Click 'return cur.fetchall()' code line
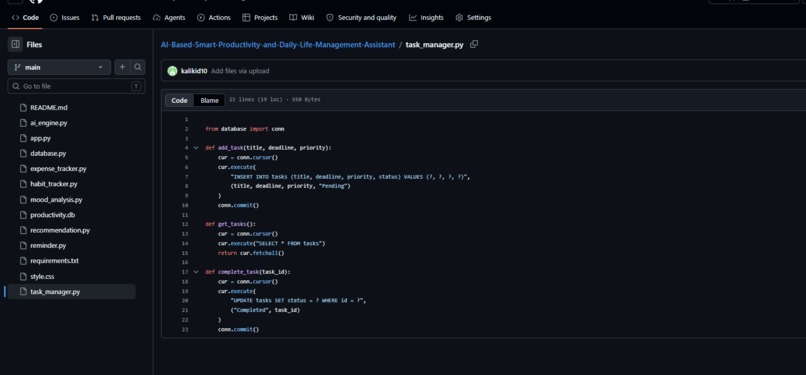 pos(251,253)
